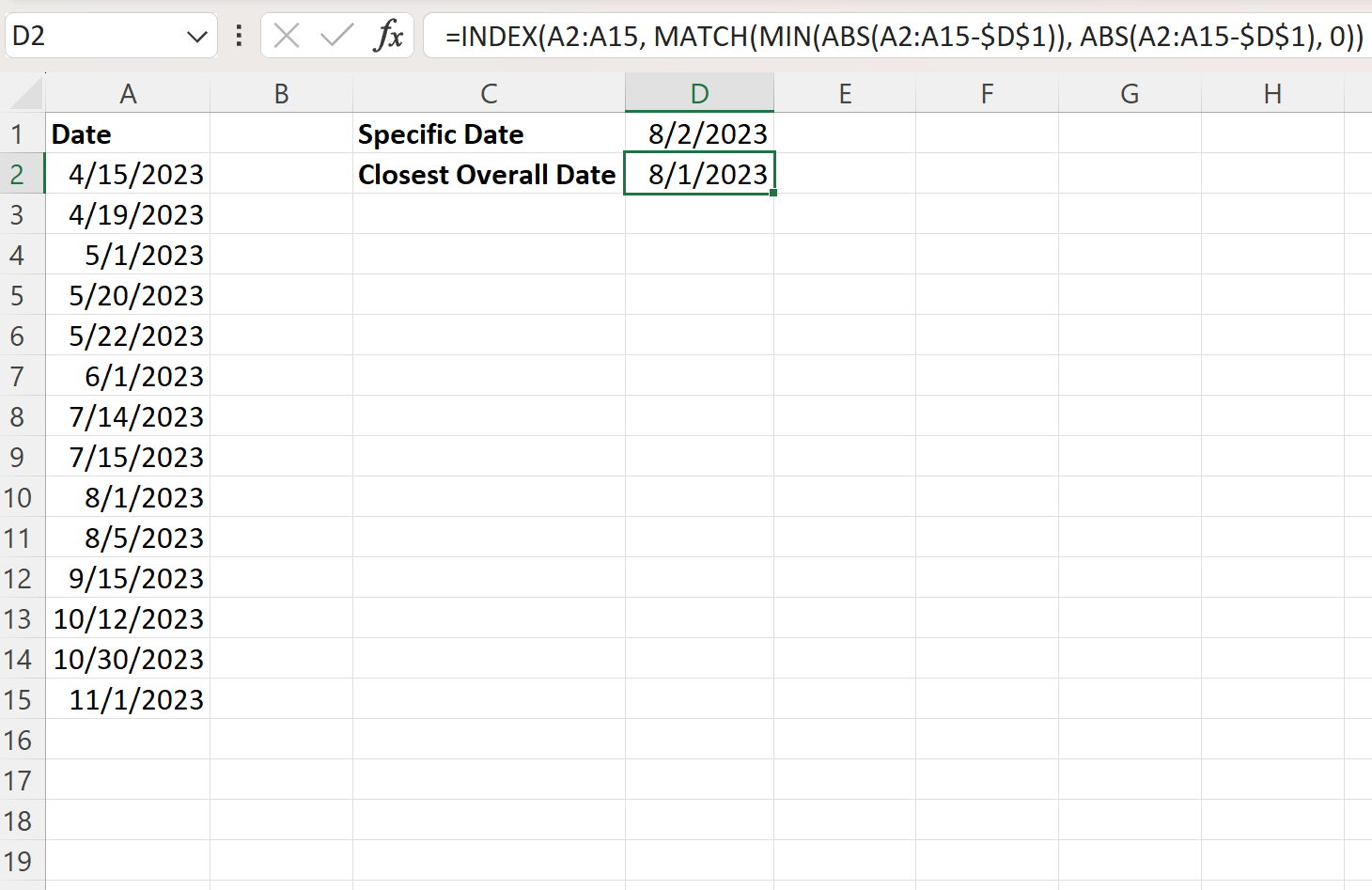The image size is (1372, 890).
Task: Click the vertical dots separator near Name Box
Action: point(238,36)
